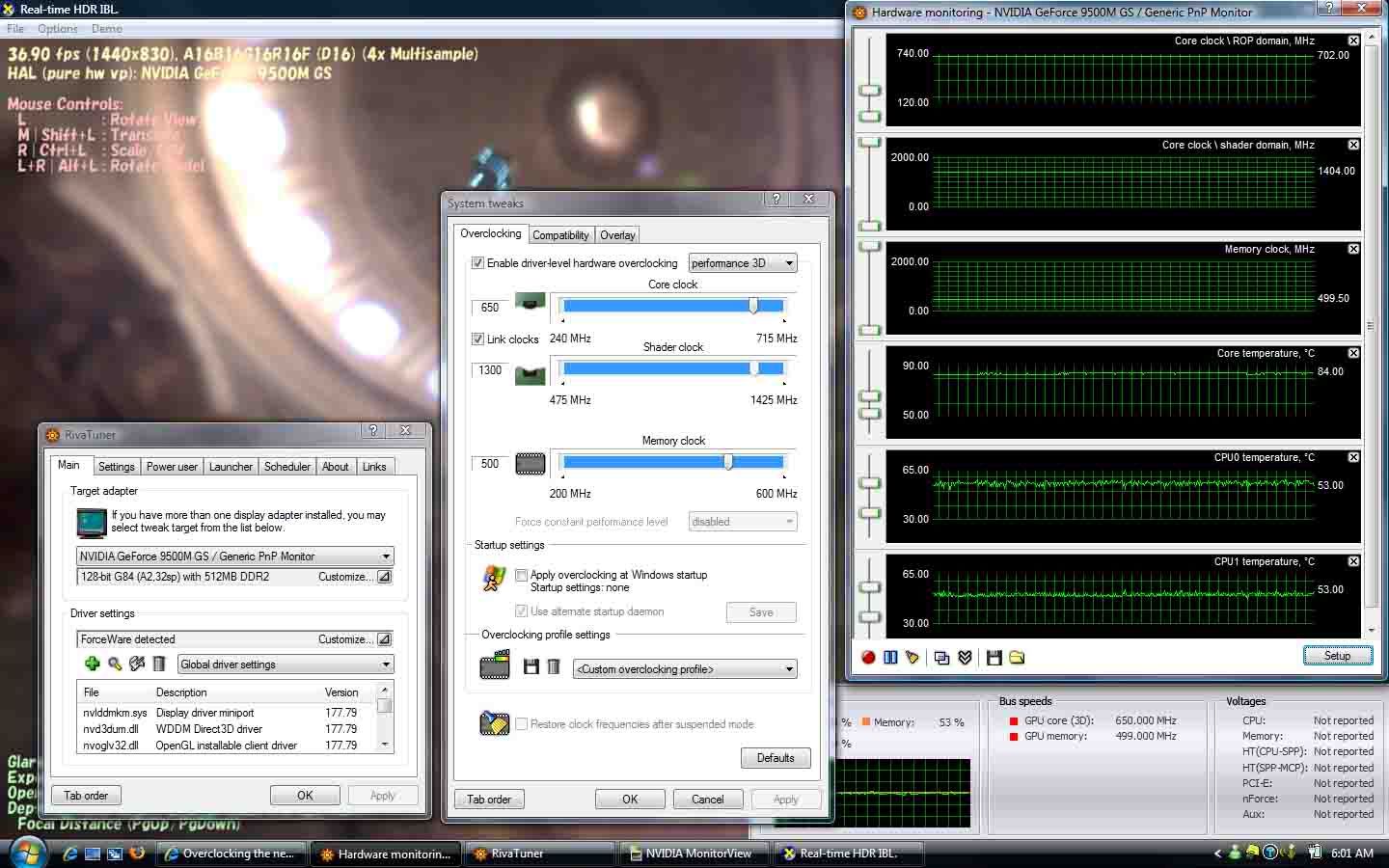The image size is (1389, 868).
Task: Click the Shader clock slider thumb
Action: pos(754,368)
